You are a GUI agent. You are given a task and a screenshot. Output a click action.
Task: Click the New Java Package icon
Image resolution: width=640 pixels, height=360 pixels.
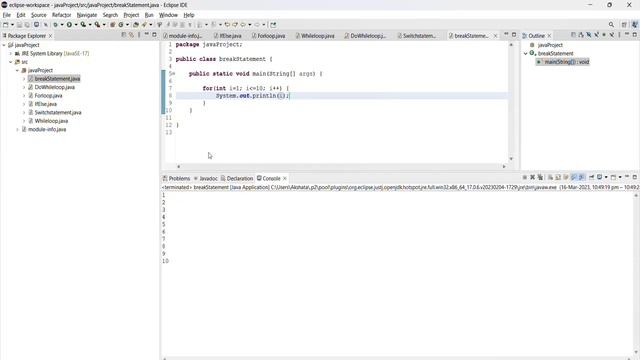point(113,24)
